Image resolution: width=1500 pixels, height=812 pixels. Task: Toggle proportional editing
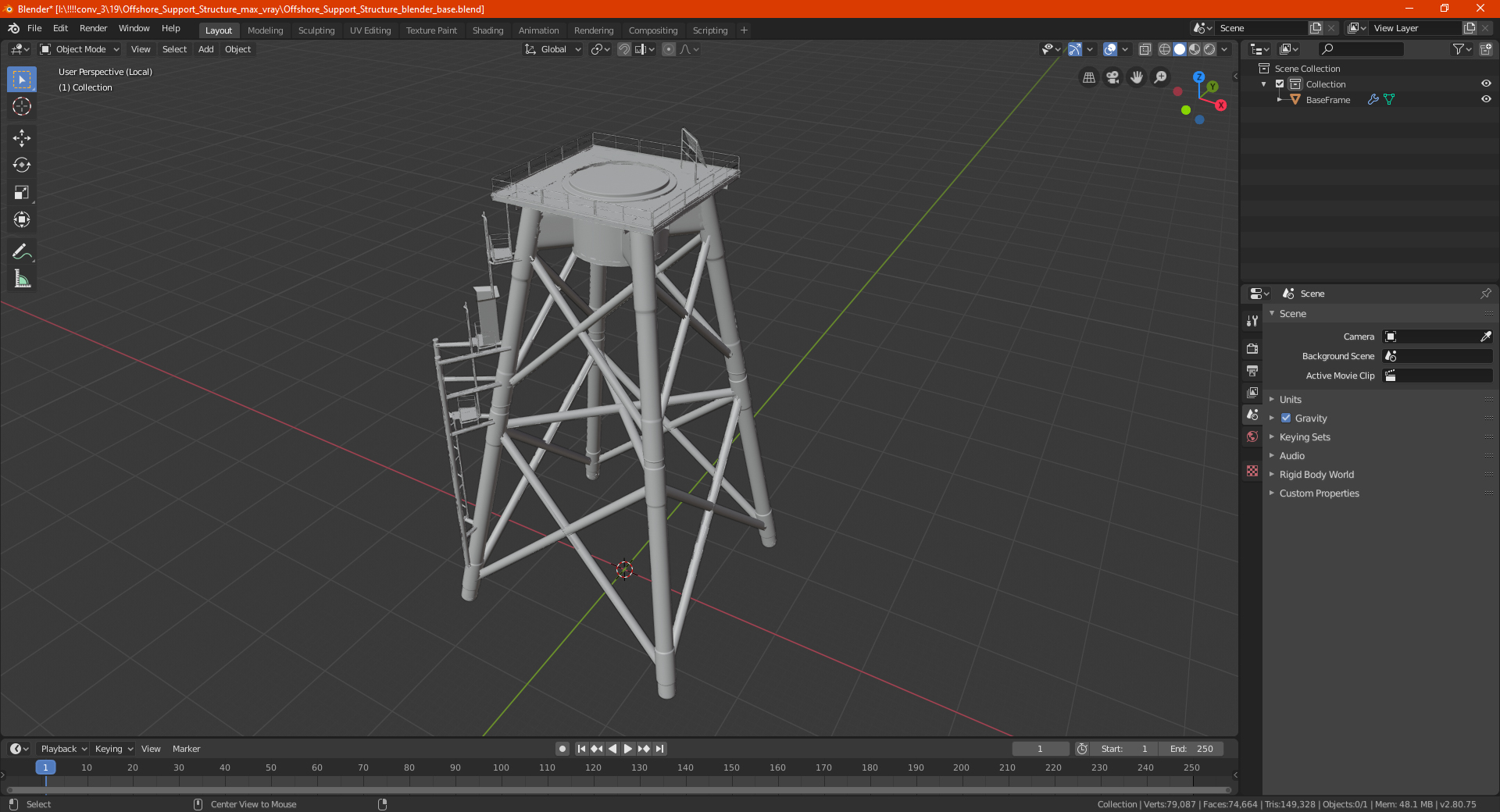(669, 49)
